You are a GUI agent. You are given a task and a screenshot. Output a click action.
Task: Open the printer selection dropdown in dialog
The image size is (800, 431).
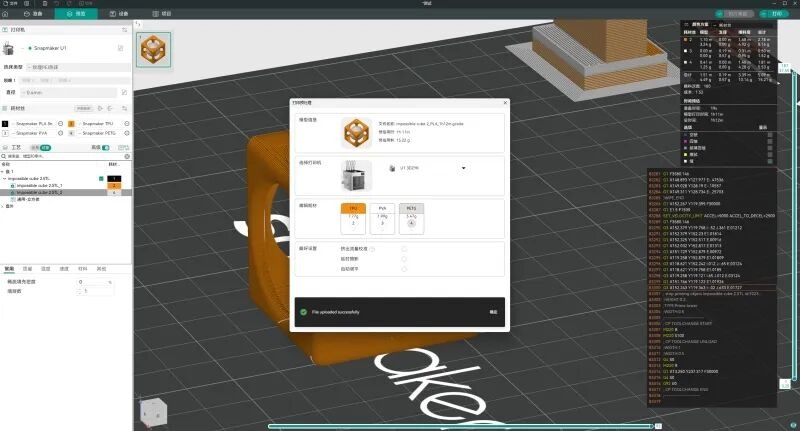(x=464, y=169)
